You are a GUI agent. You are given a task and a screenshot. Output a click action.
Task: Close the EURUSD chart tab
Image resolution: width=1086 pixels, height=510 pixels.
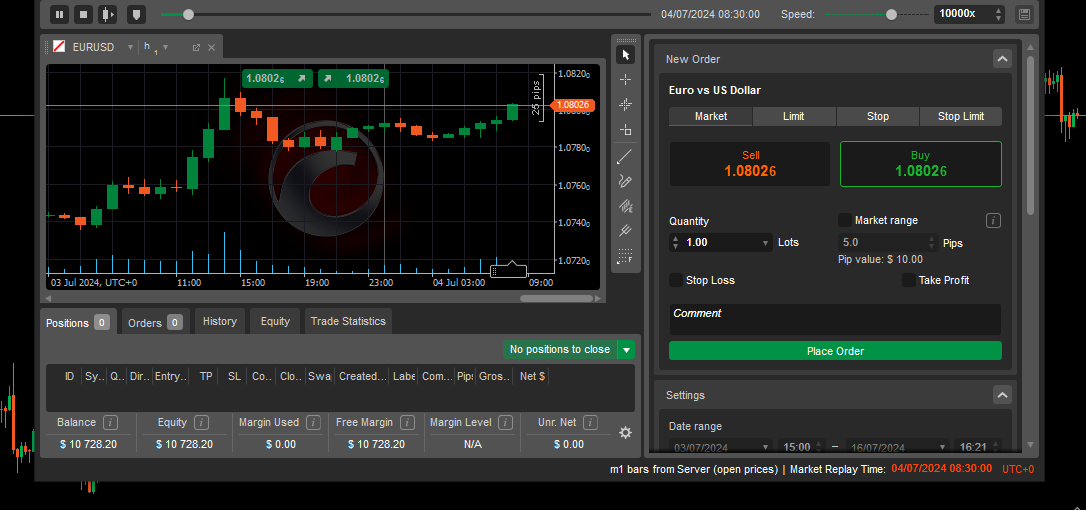click(x=211, y=47)
